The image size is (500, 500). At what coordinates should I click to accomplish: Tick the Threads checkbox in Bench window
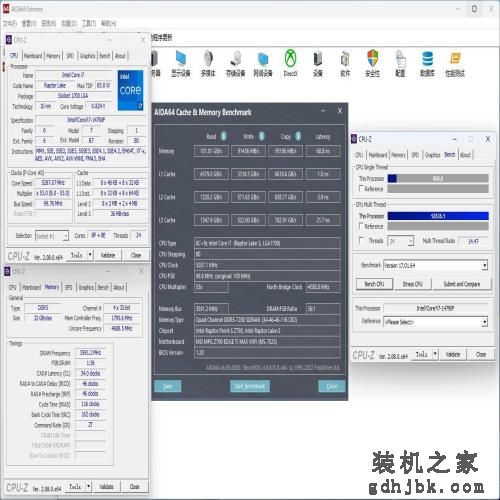pyautogui.click(x=361, y=240)
